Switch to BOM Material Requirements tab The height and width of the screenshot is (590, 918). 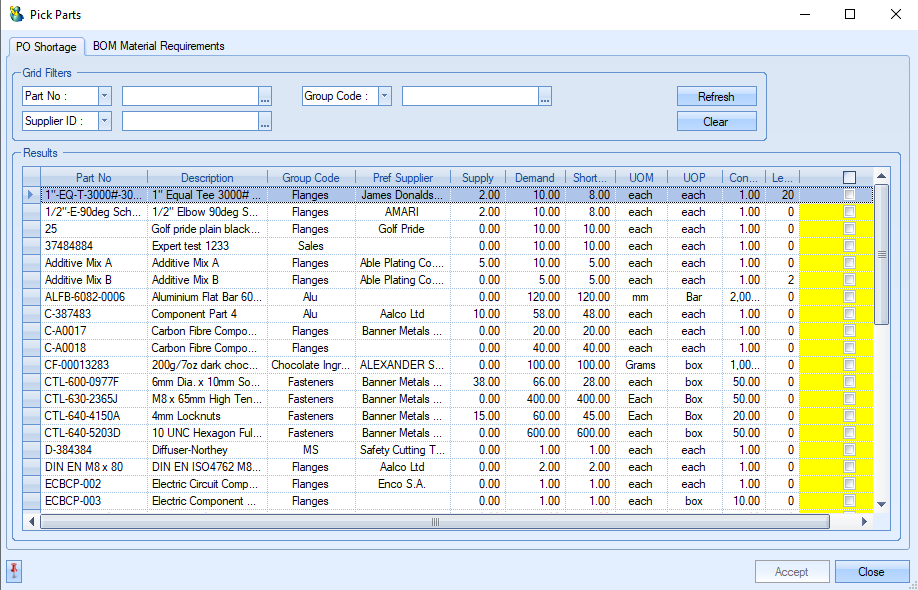(158, 46)
